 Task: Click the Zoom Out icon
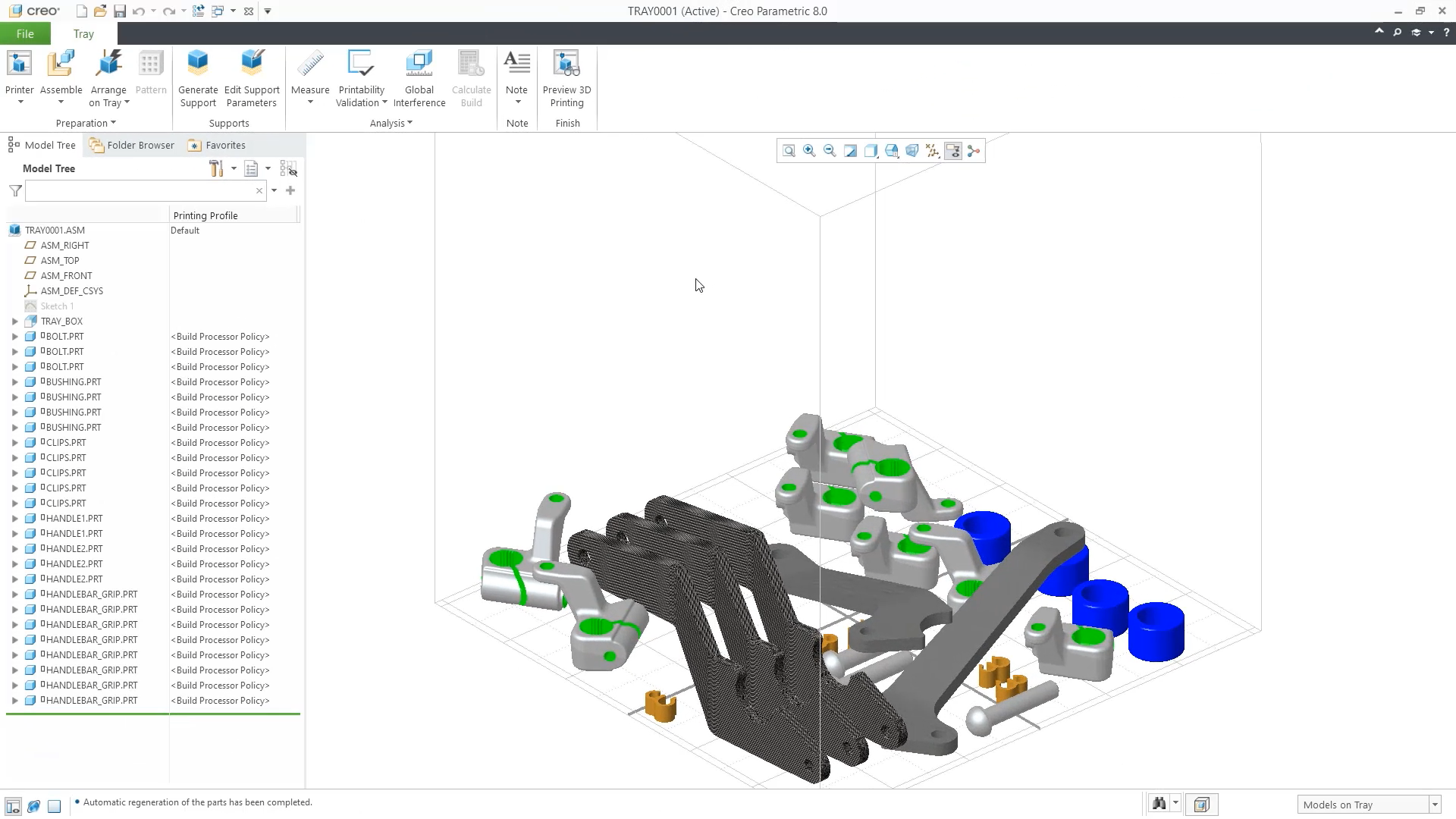[830, 151]
